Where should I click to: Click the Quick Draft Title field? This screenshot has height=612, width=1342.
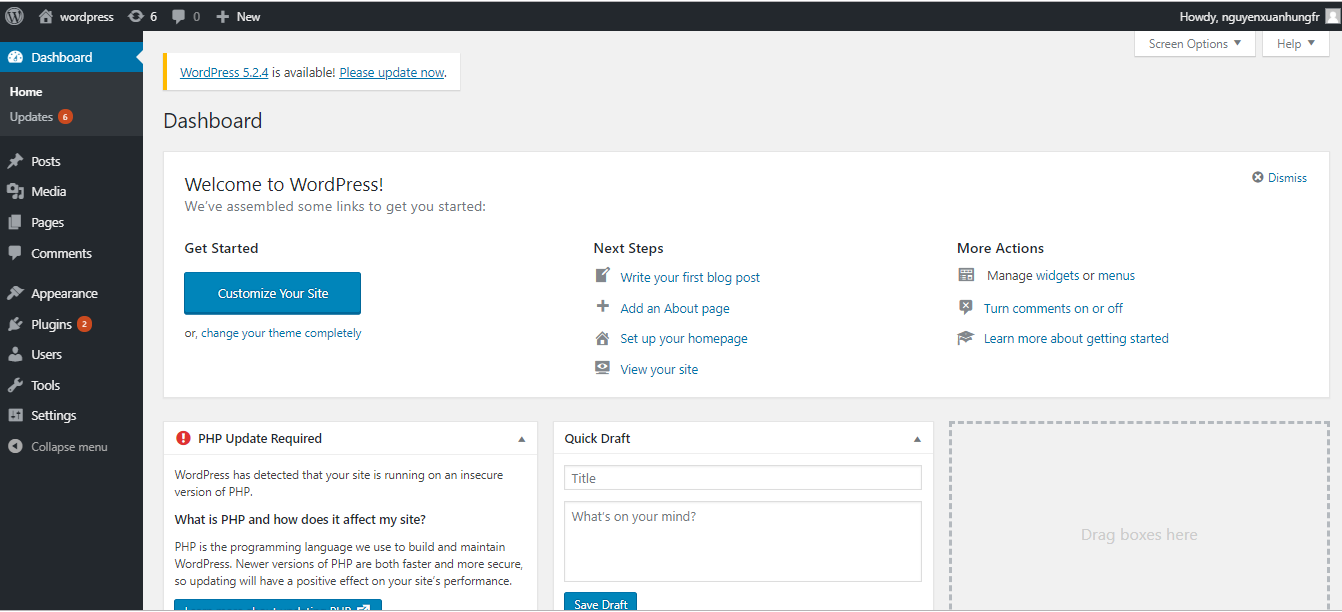click(742, 478)
